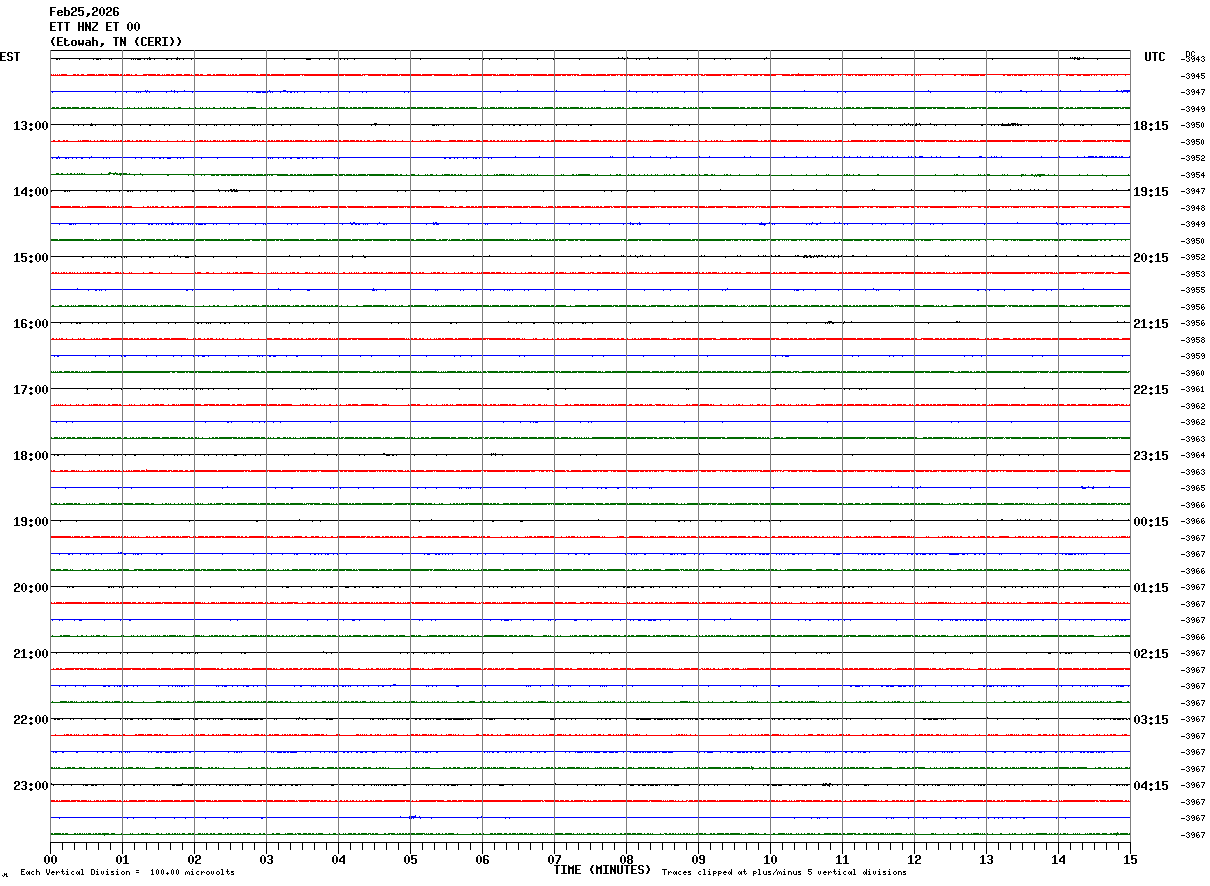Click the minute '12' axis label
The width and height of the screenshot is (1210, 886).
[x=914, y=860]
